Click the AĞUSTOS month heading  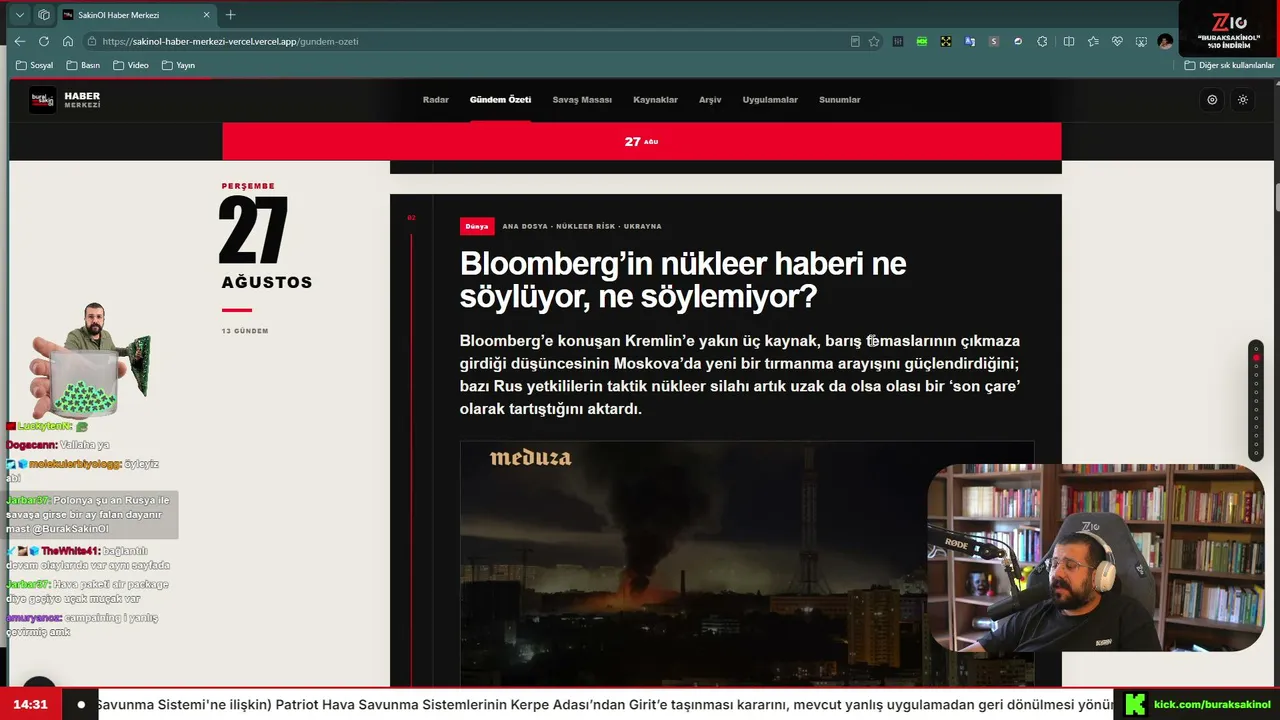[267, 283]
